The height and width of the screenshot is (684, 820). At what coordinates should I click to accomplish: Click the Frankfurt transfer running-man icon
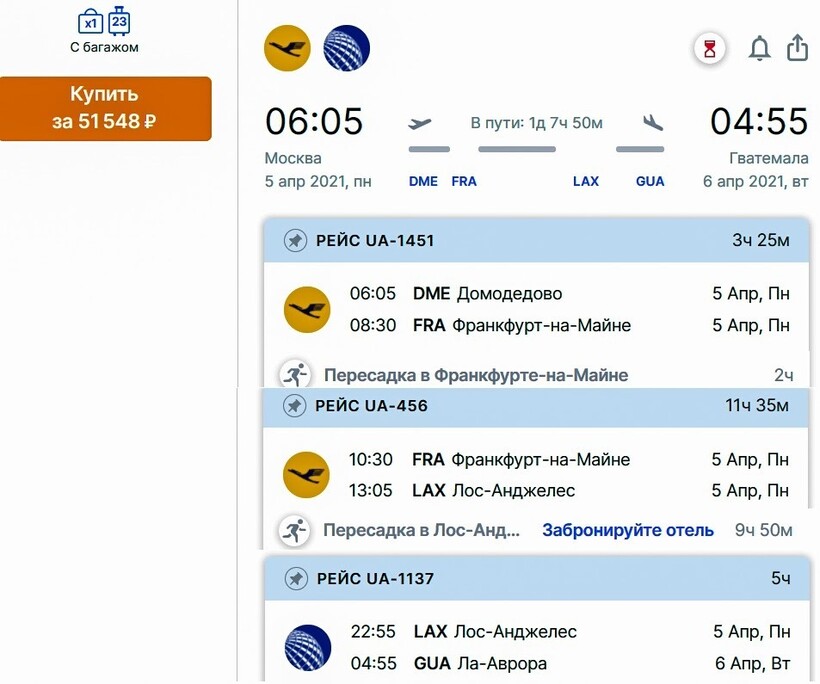click(294, 376)
